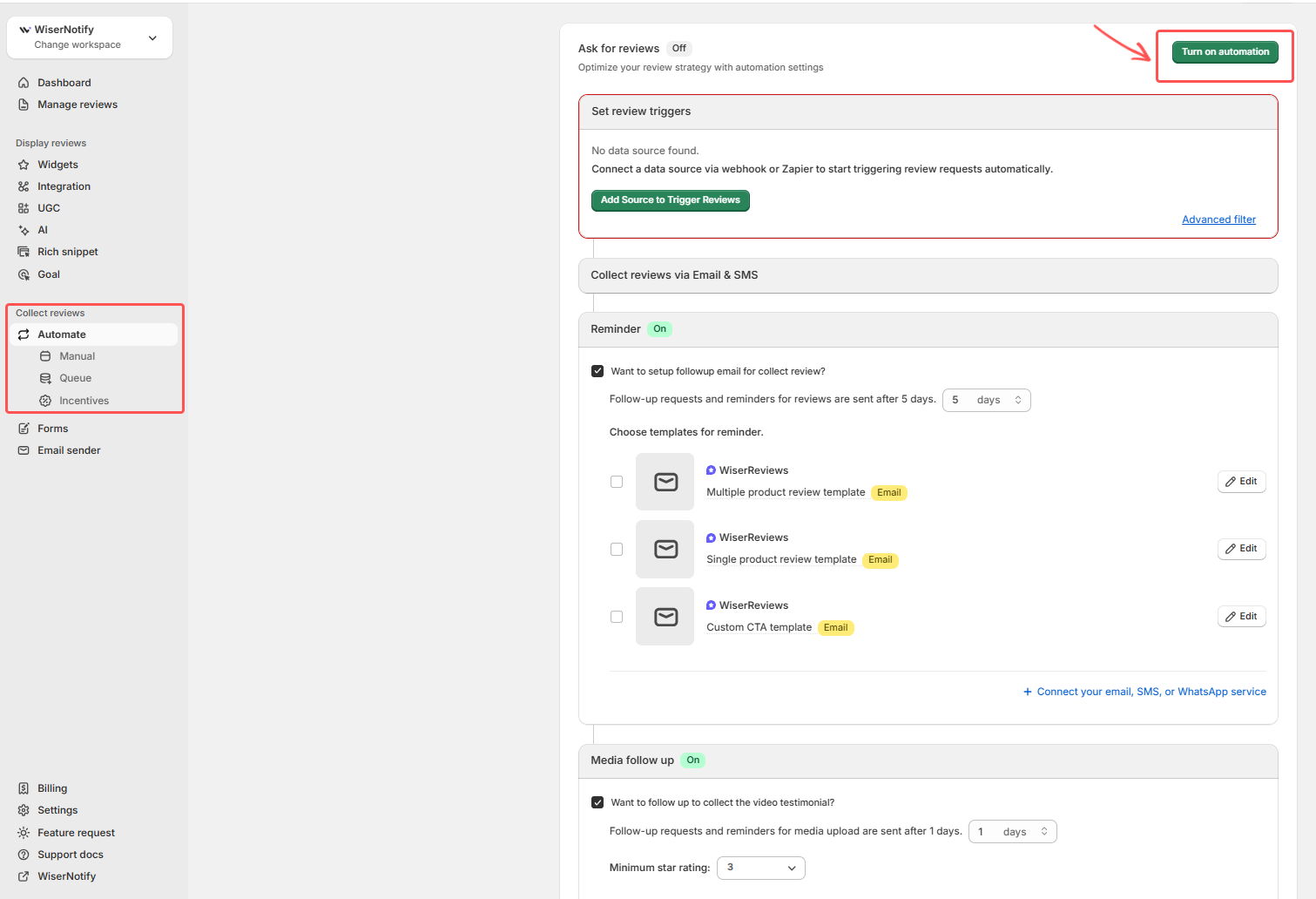1316x899 pixels.
Task: Open the Minimum star rating dropdown
Action: (x=760, y=868)
